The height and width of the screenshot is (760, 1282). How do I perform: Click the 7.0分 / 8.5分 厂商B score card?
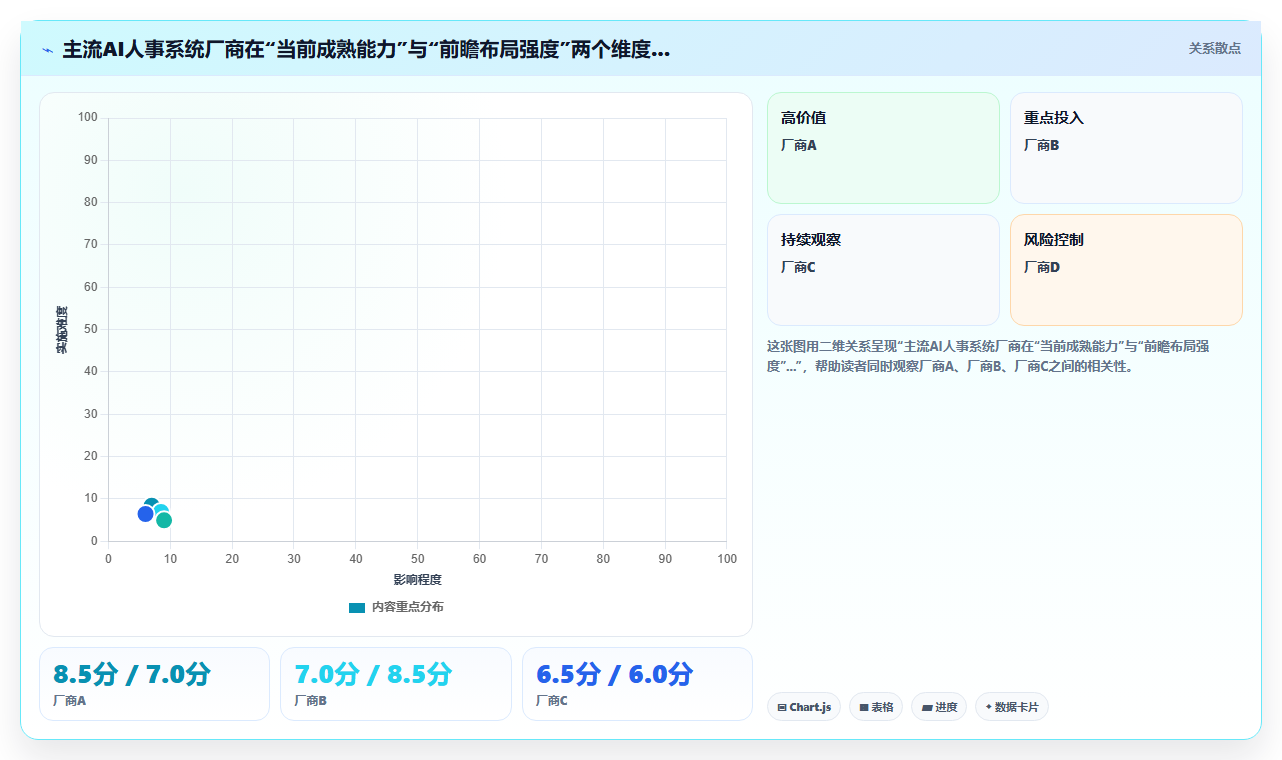coord(395,684)
